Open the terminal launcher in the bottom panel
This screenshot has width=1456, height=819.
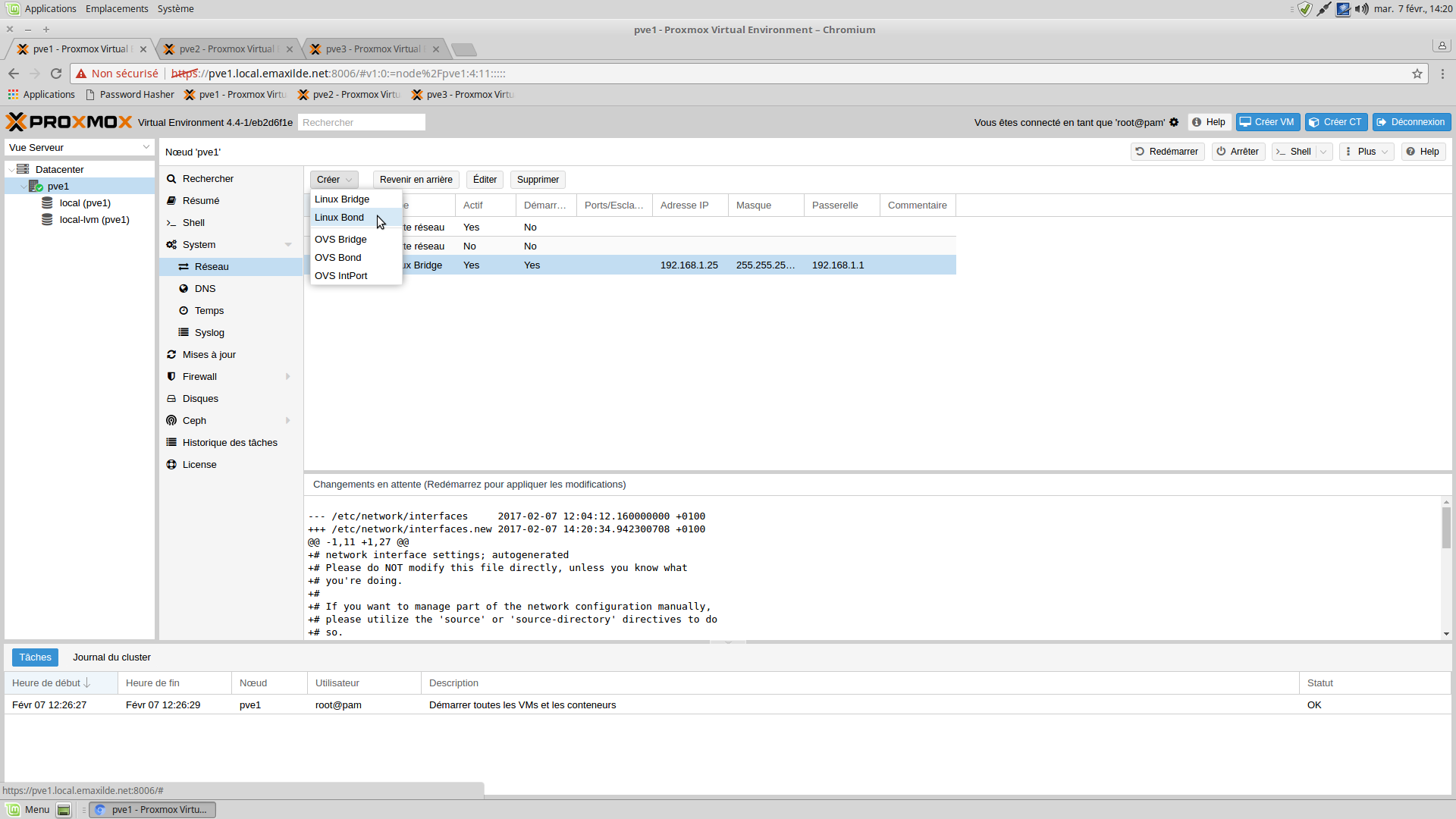64,810
